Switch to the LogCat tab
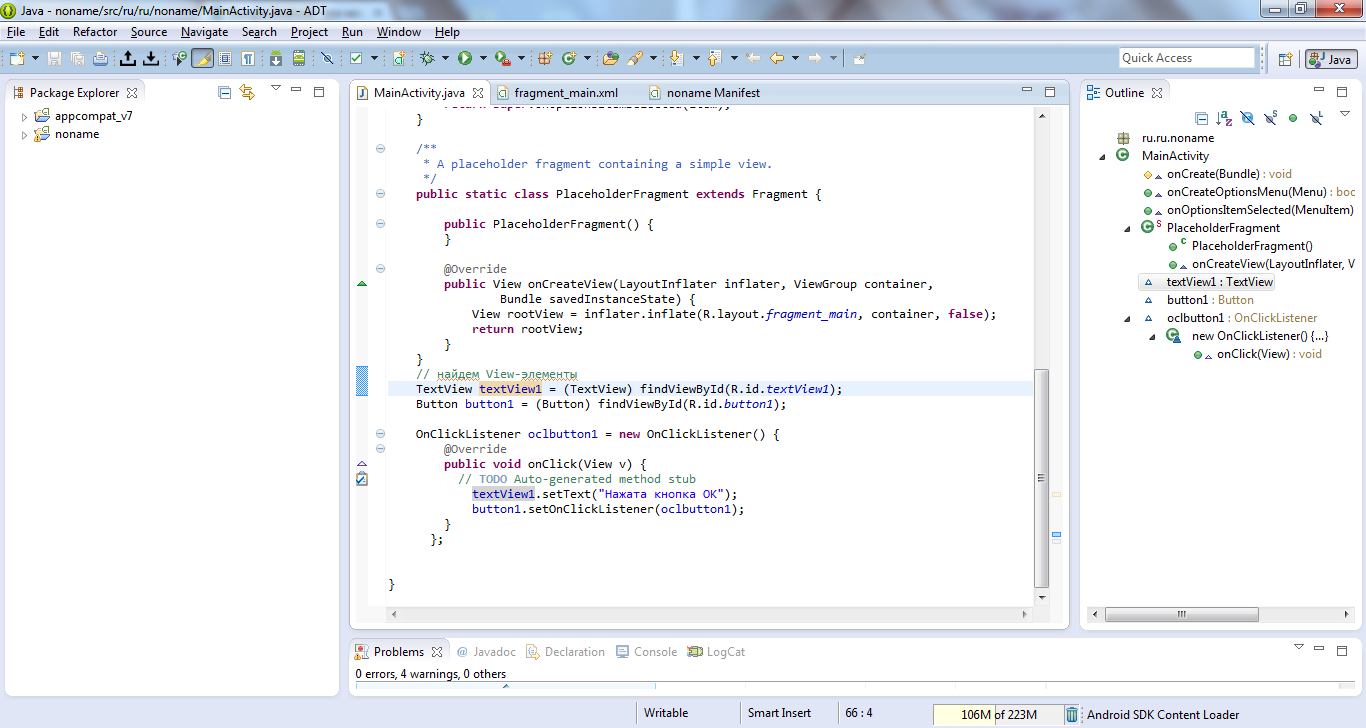Screen dimensions: 1366x728 click(716, 652)
